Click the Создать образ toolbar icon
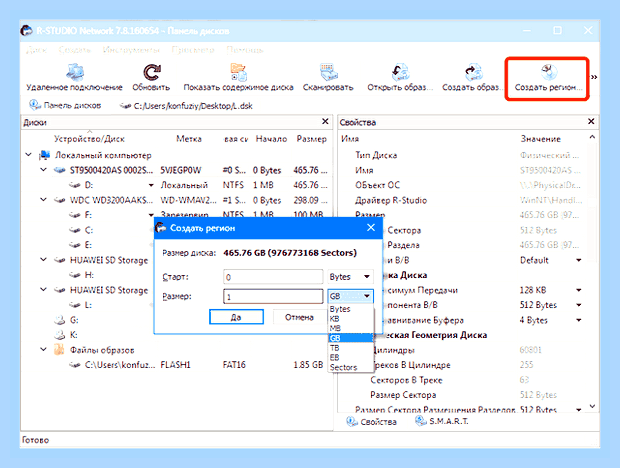The image size is (620, 468). coord(473,72)
